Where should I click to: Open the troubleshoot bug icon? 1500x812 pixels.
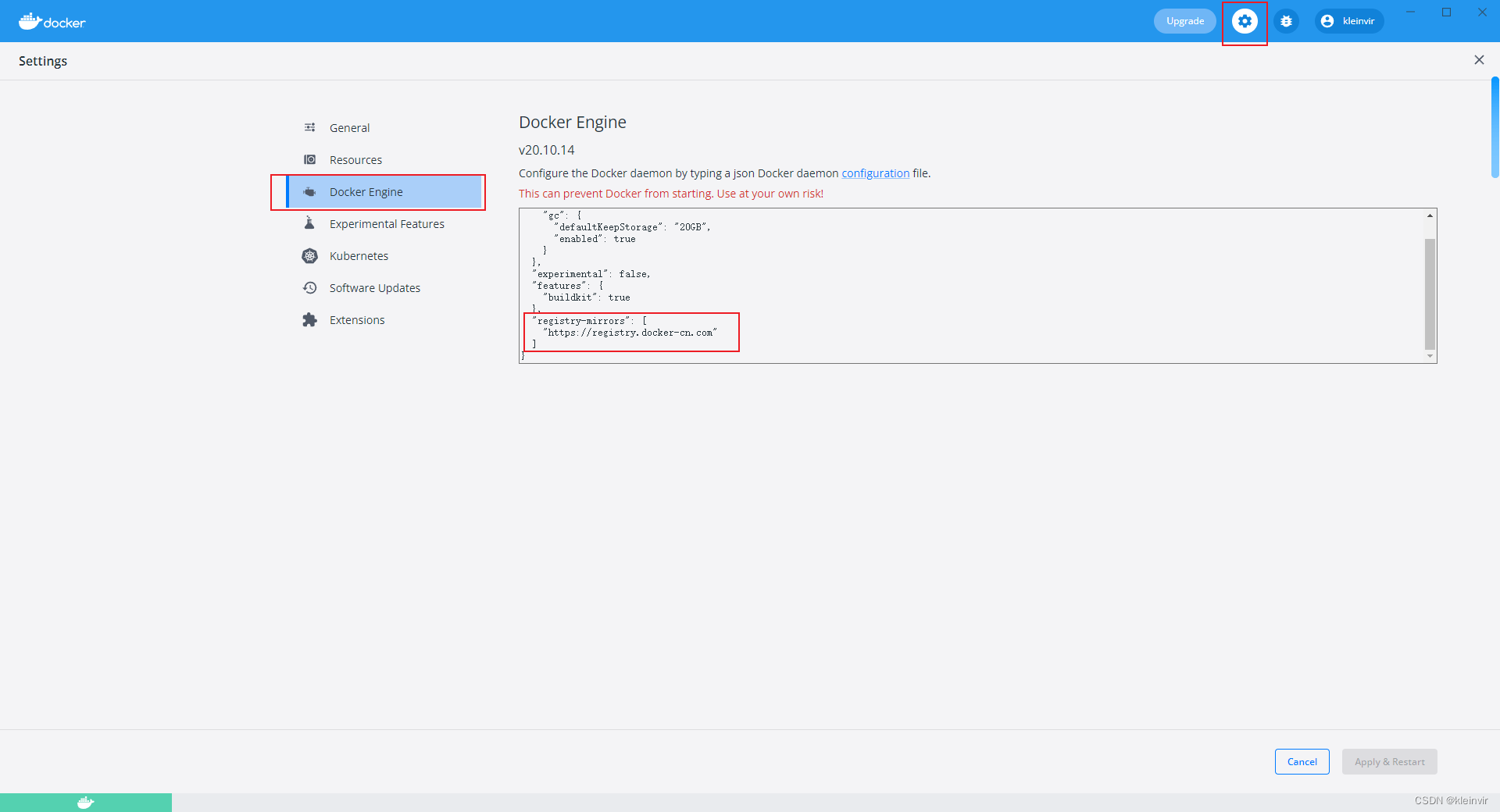click(x=1286, y=21)
